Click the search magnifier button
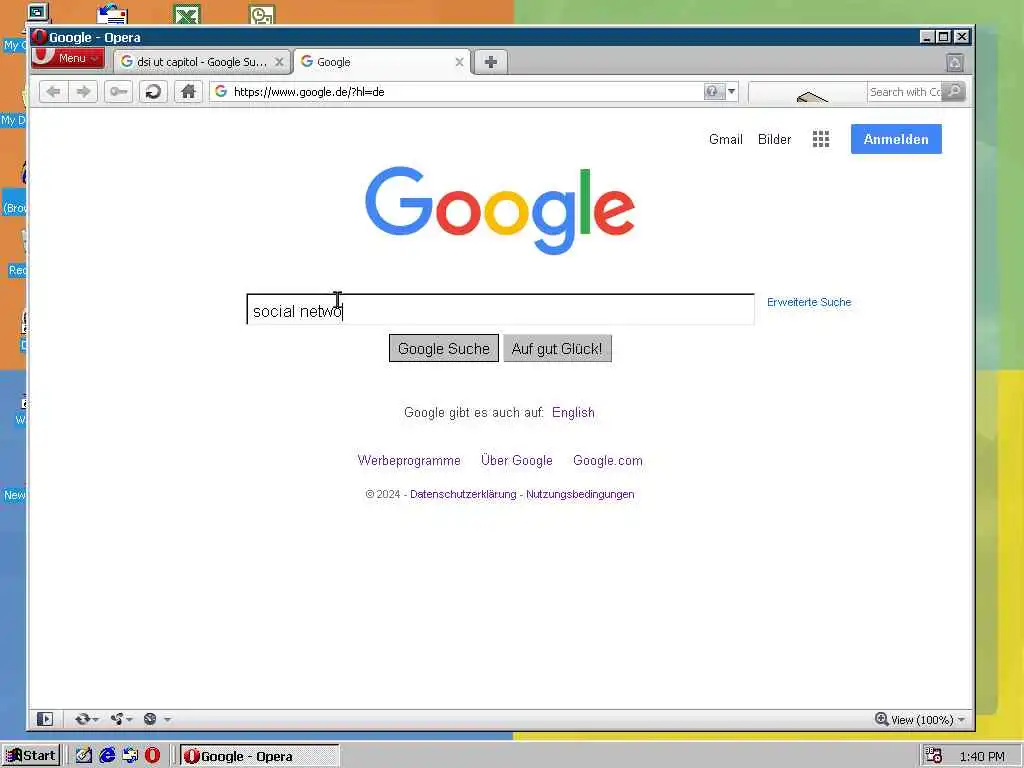This screenshot has width=1024, height=768. pyautogui.click(x=954, y=91)
